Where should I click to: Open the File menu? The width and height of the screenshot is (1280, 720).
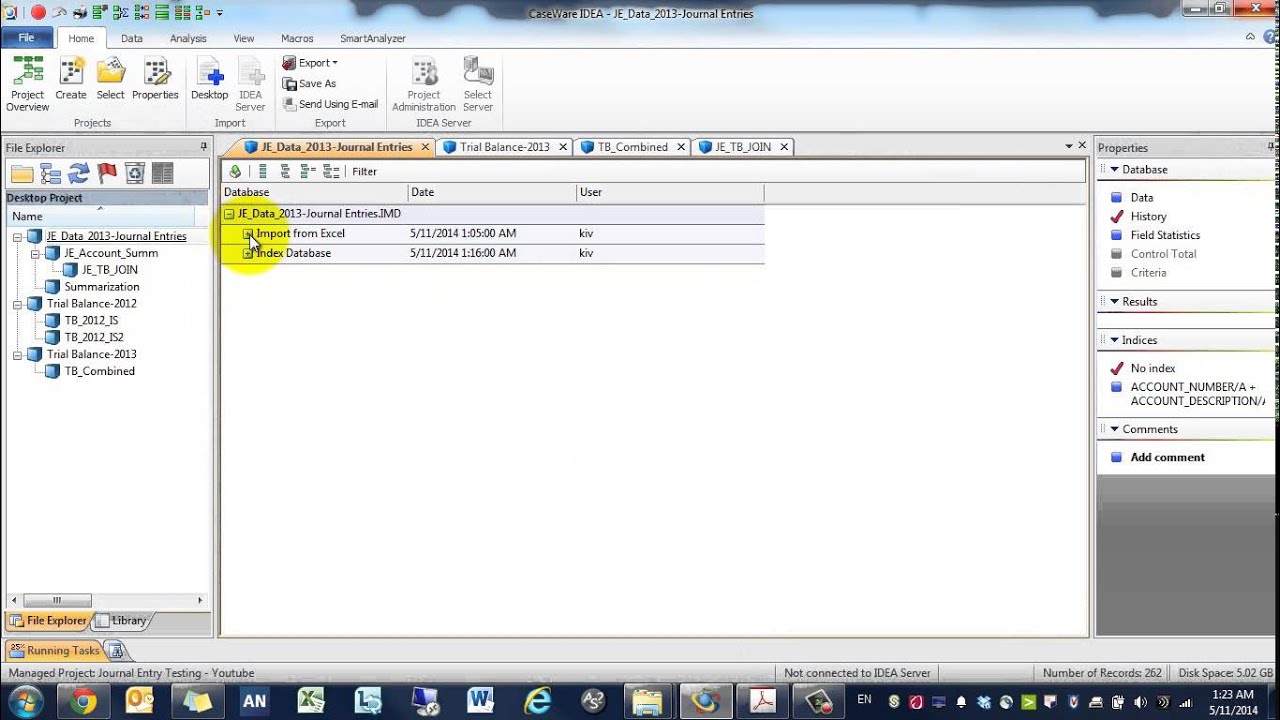pos(27,38)
